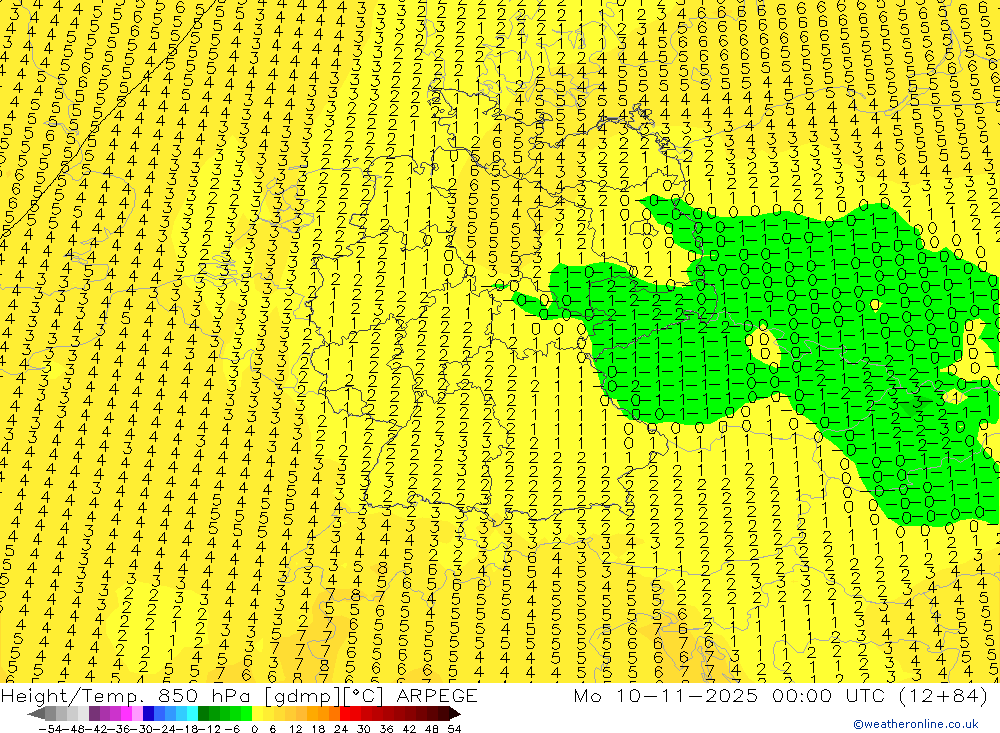Click the bright green legend swatch
Image resolution: width=1000 pixels, height=733 pixels.
(246, 713)
